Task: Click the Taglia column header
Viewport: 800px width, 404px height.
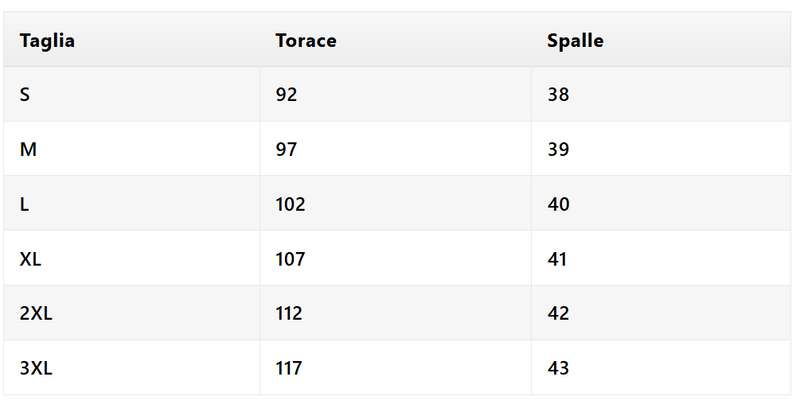Action: pyautogui.click(x=47, y=41)
